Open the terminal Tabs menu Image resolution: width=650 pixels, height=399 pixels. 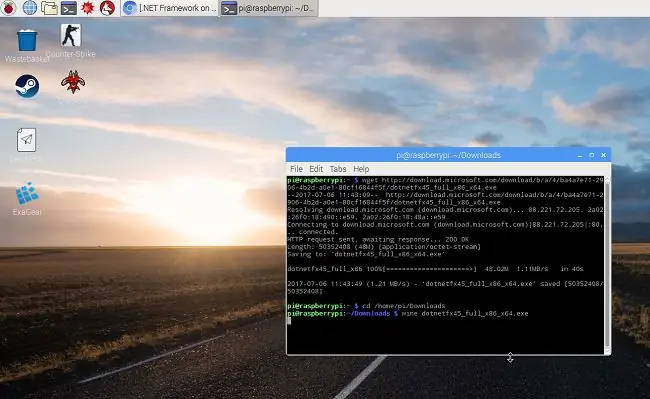pyautogui.click(x=337, y=169)
